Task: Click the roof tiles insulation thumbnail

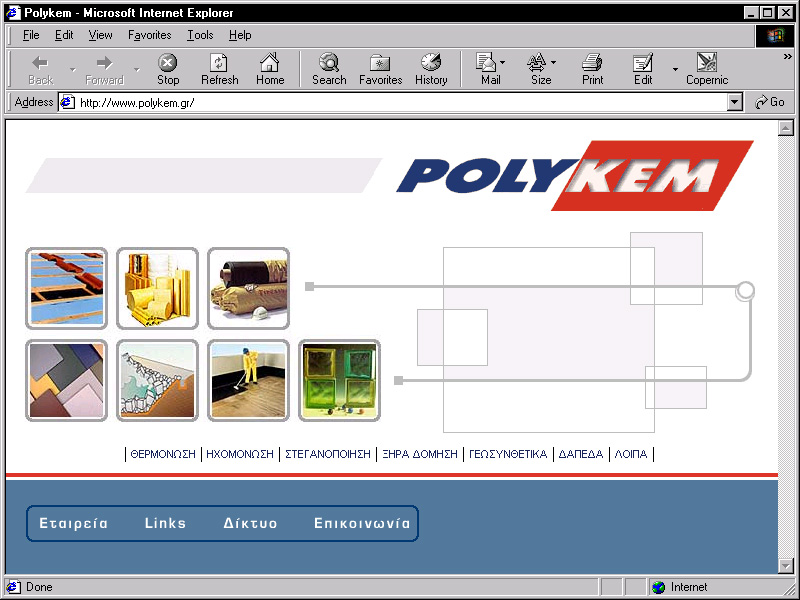Action: point(66,288)
